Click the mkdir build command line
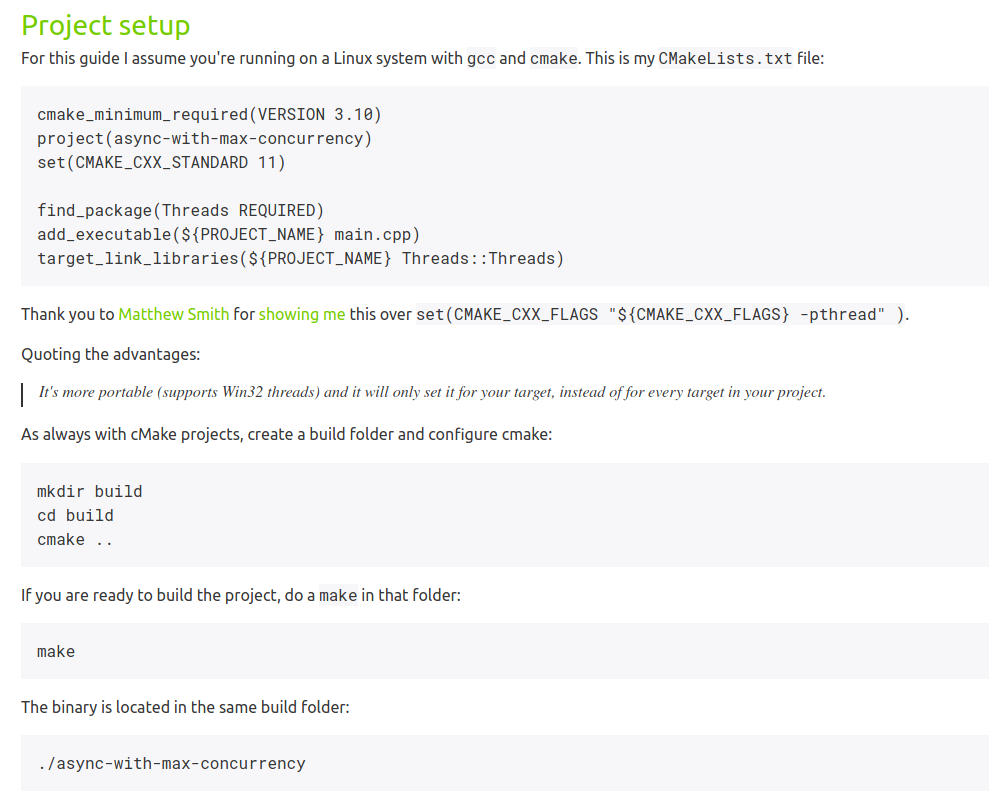This screenshot has height=800, width=1002. click(89, 492)
